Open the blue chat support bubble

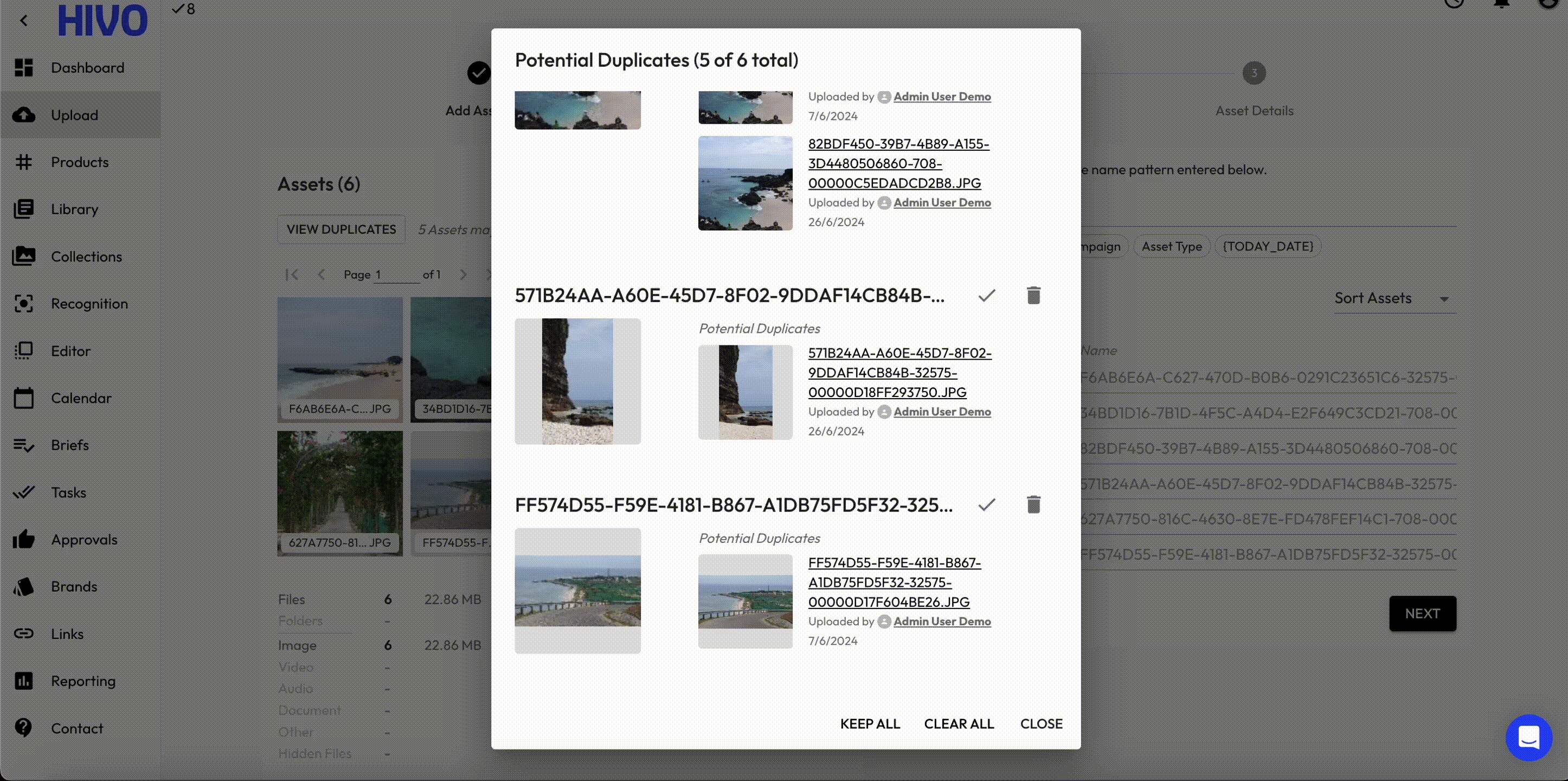coord(1528,737)
